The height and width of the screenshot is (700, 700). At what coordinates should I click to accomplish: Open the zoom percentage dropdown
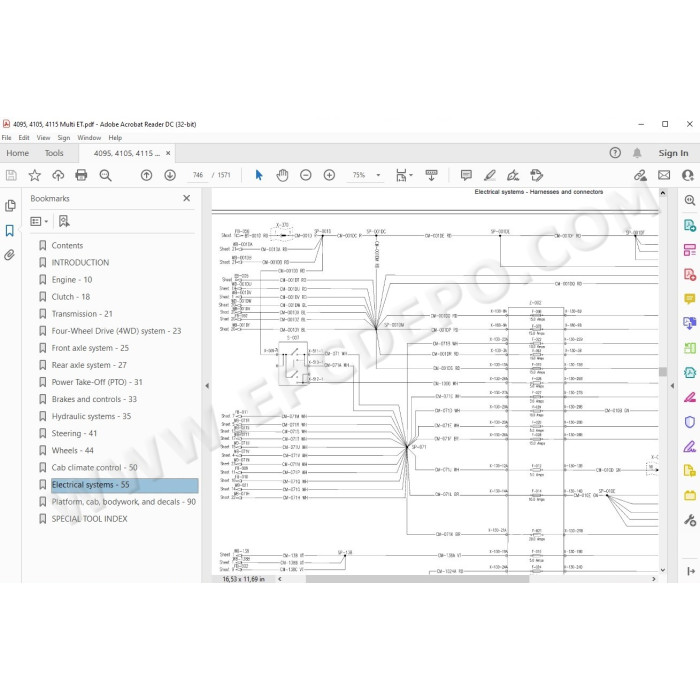pyautogui.click(x=378, y=175)
